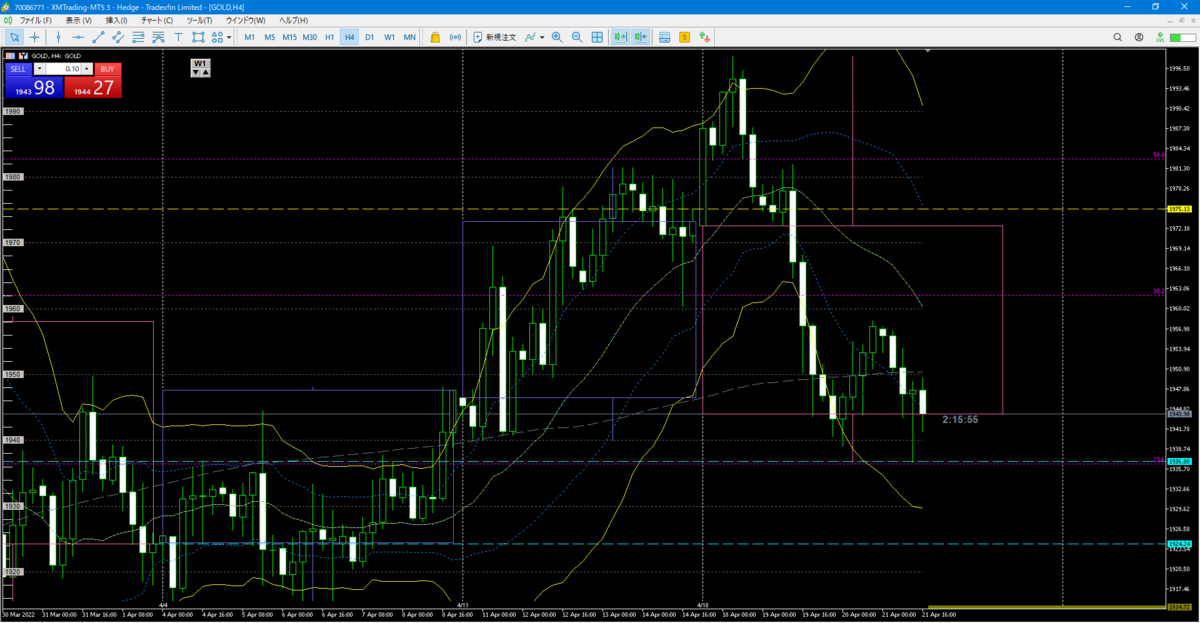Click the W1 indicator label on chart
1200x623 pixels.
pos(200,63)
